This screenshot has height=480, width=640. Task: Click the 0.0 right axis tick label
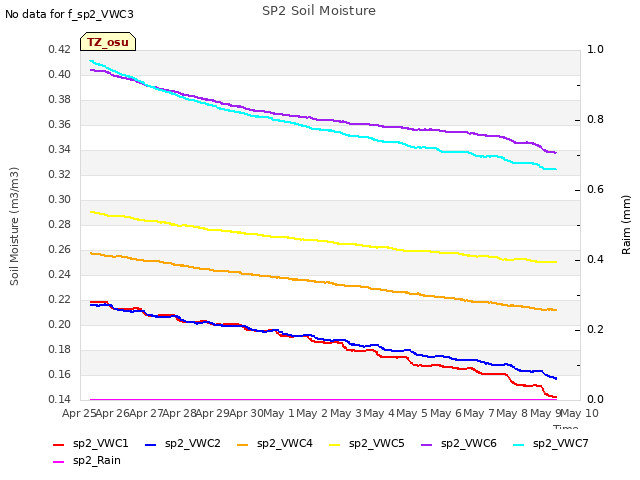point(595,400)
